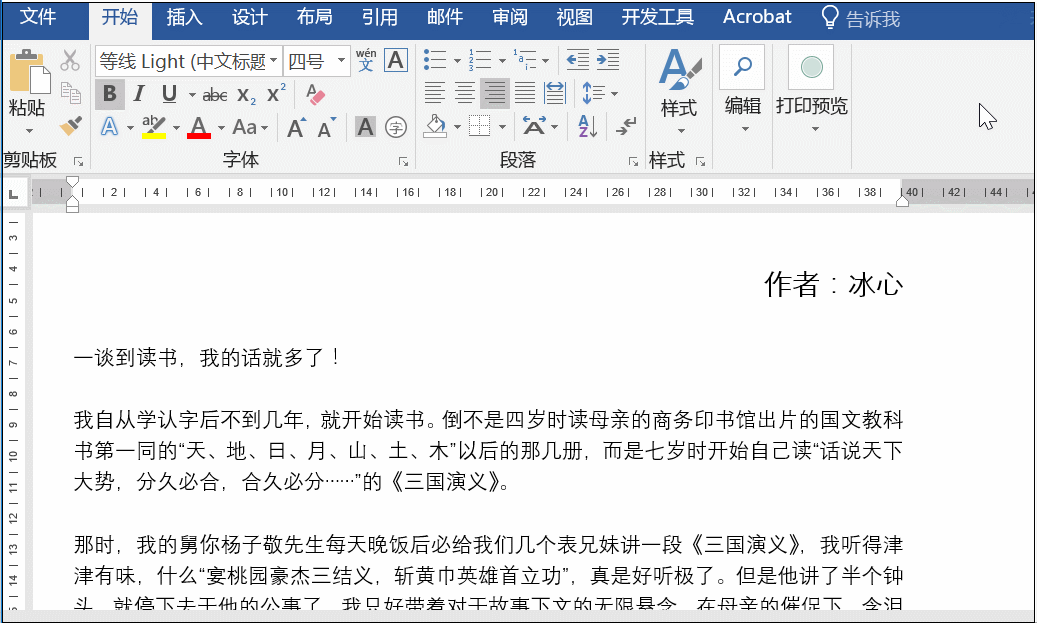Toggle Italic formatting

click(139, 94)
